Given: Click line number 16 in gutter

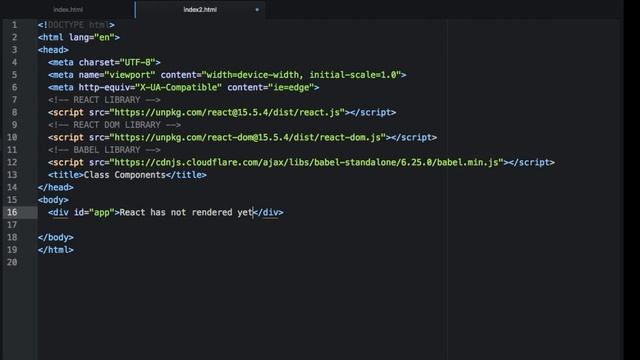Looking at the screenshot, I should [x=12, y=212].
